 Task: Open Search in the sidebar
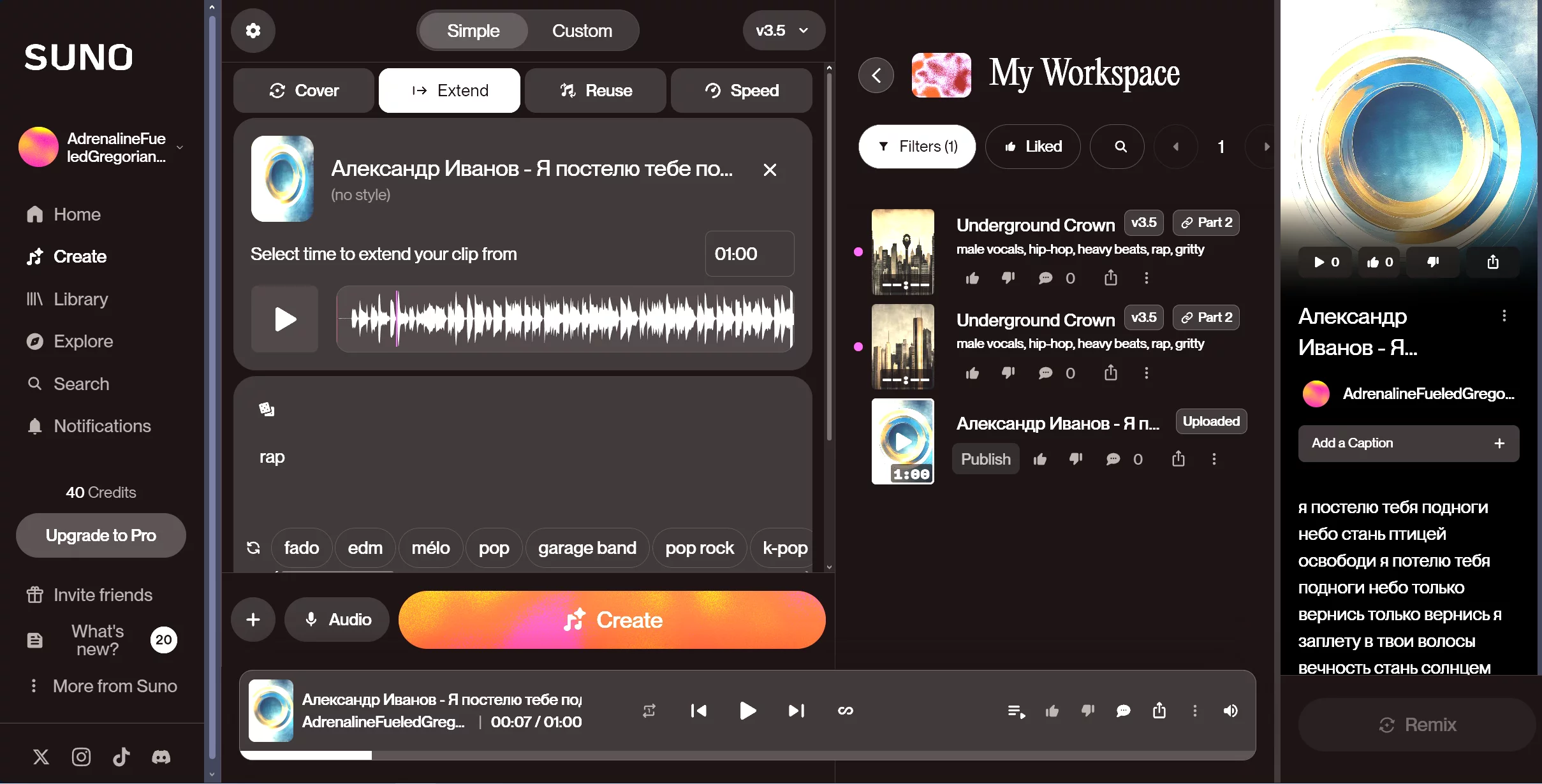(x=68, y=384)
